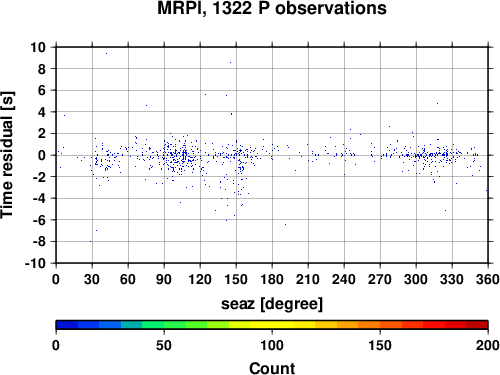This screenshot has width=500, height=375.
Task: Click the y-axis tick label -6
Action: coord(39,220)
